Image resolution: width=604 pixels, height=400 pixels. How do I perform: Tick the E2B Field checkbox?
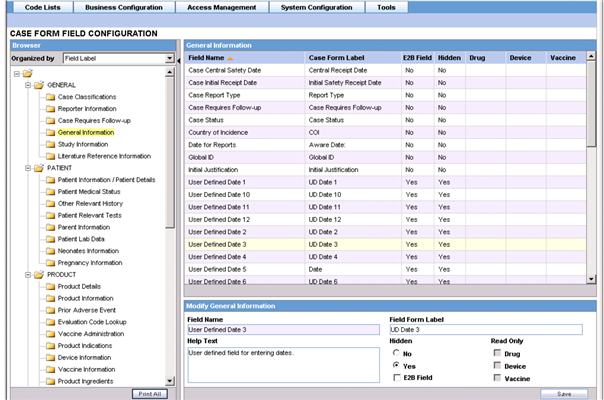(x=396, y=379)
